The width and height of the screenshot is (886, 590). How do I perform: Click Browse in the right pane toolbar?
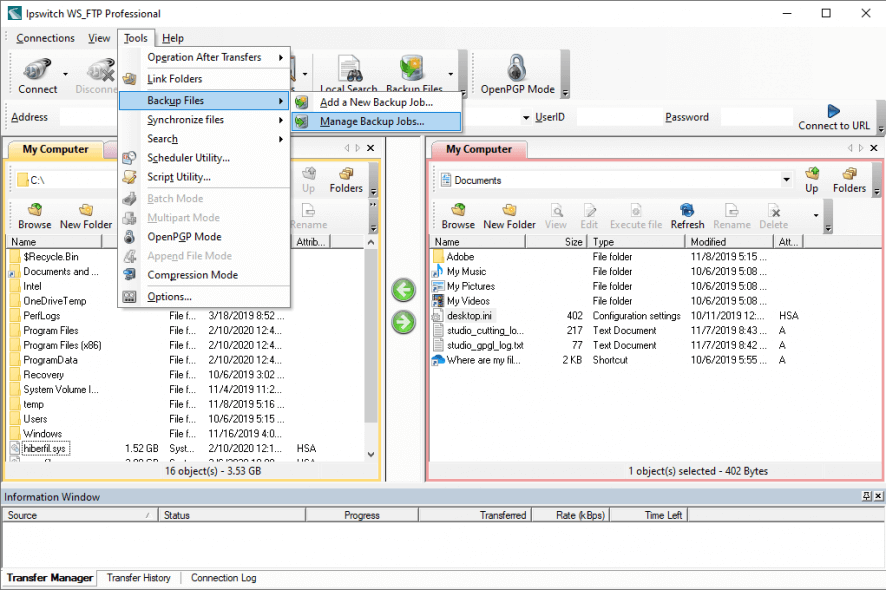point(458,217)
